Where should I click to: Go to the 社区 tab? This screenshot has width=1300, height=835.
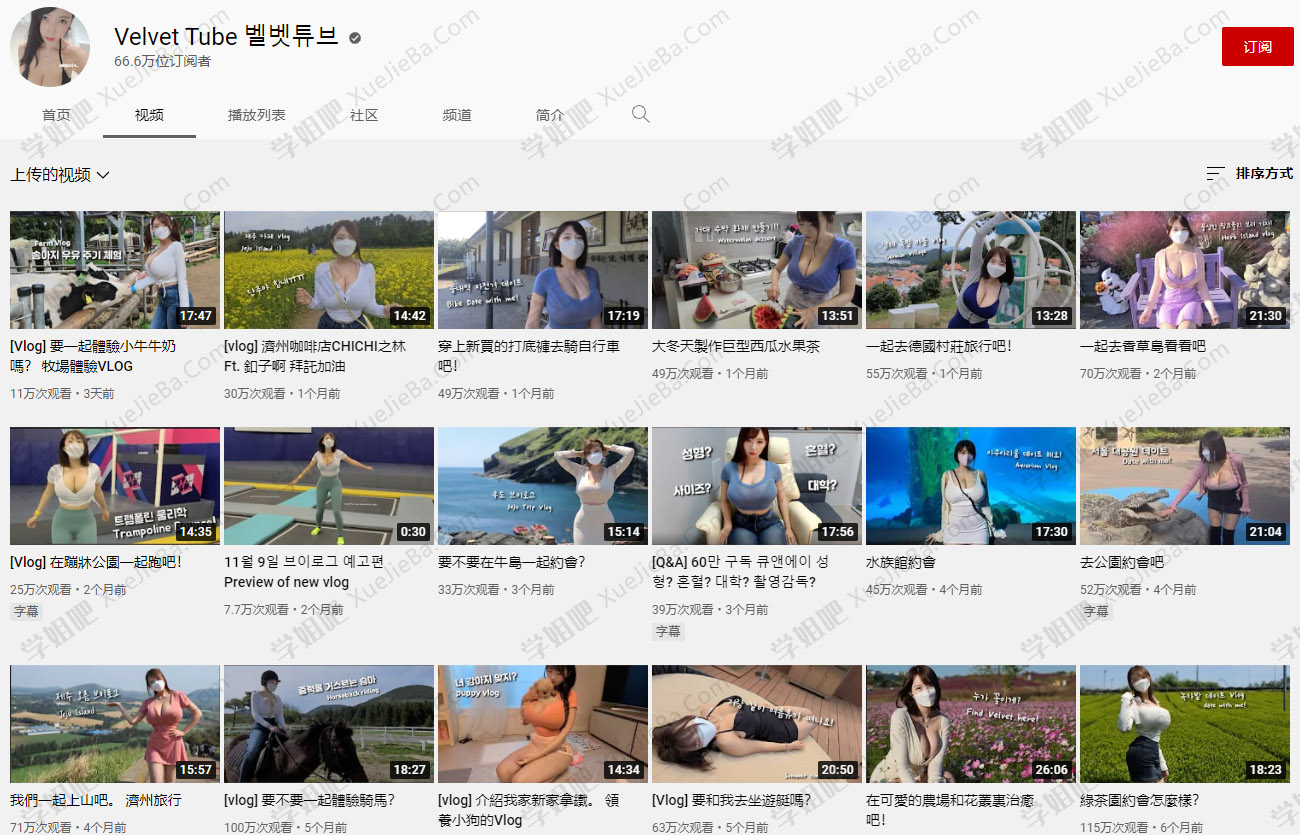(x=364, y=115)
